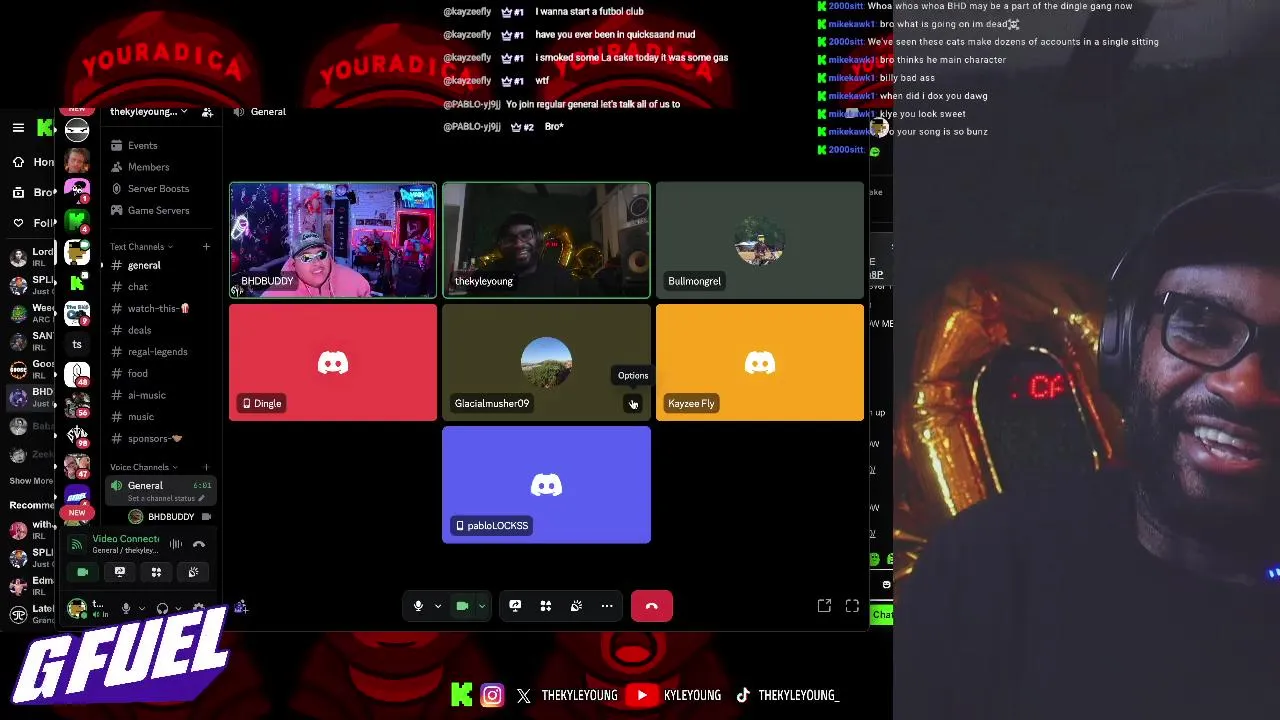Open the regal-legends text channel

tap(159, 352)
